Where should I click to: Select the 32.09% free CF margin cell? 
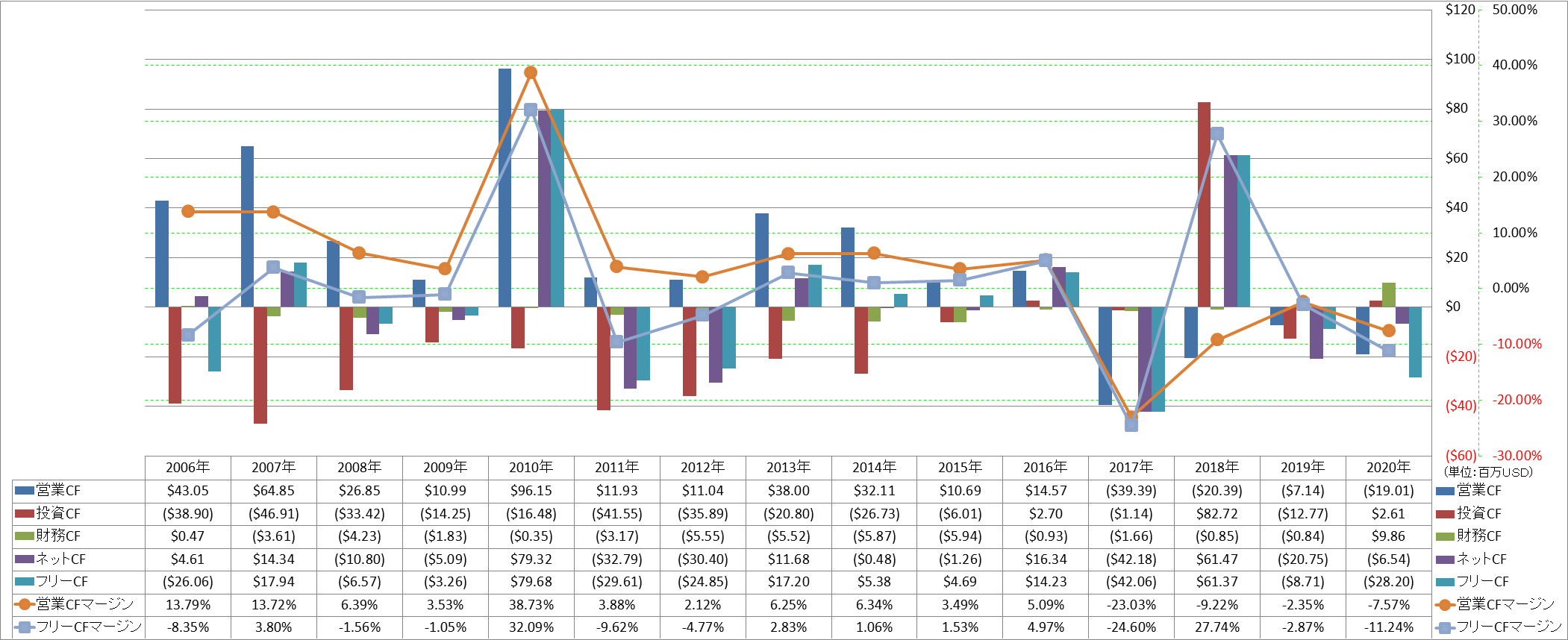pyautogui.click(x=531, y=627)
